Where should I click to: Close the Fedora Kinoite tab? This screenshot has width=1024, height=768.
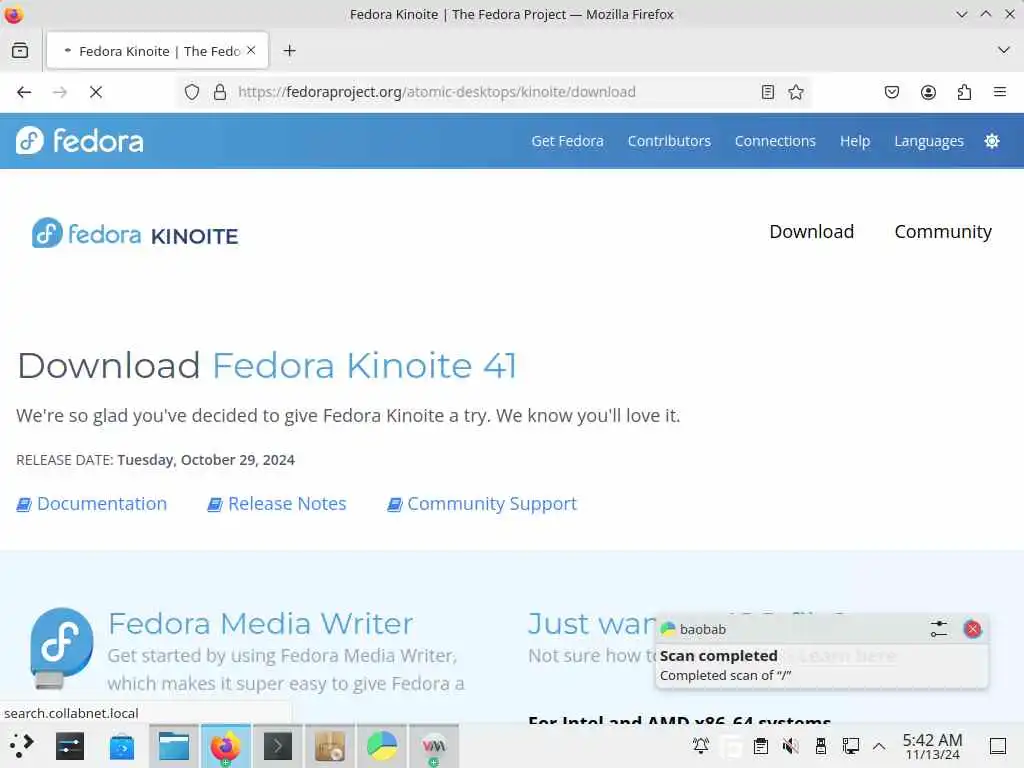tap(251, 50)
